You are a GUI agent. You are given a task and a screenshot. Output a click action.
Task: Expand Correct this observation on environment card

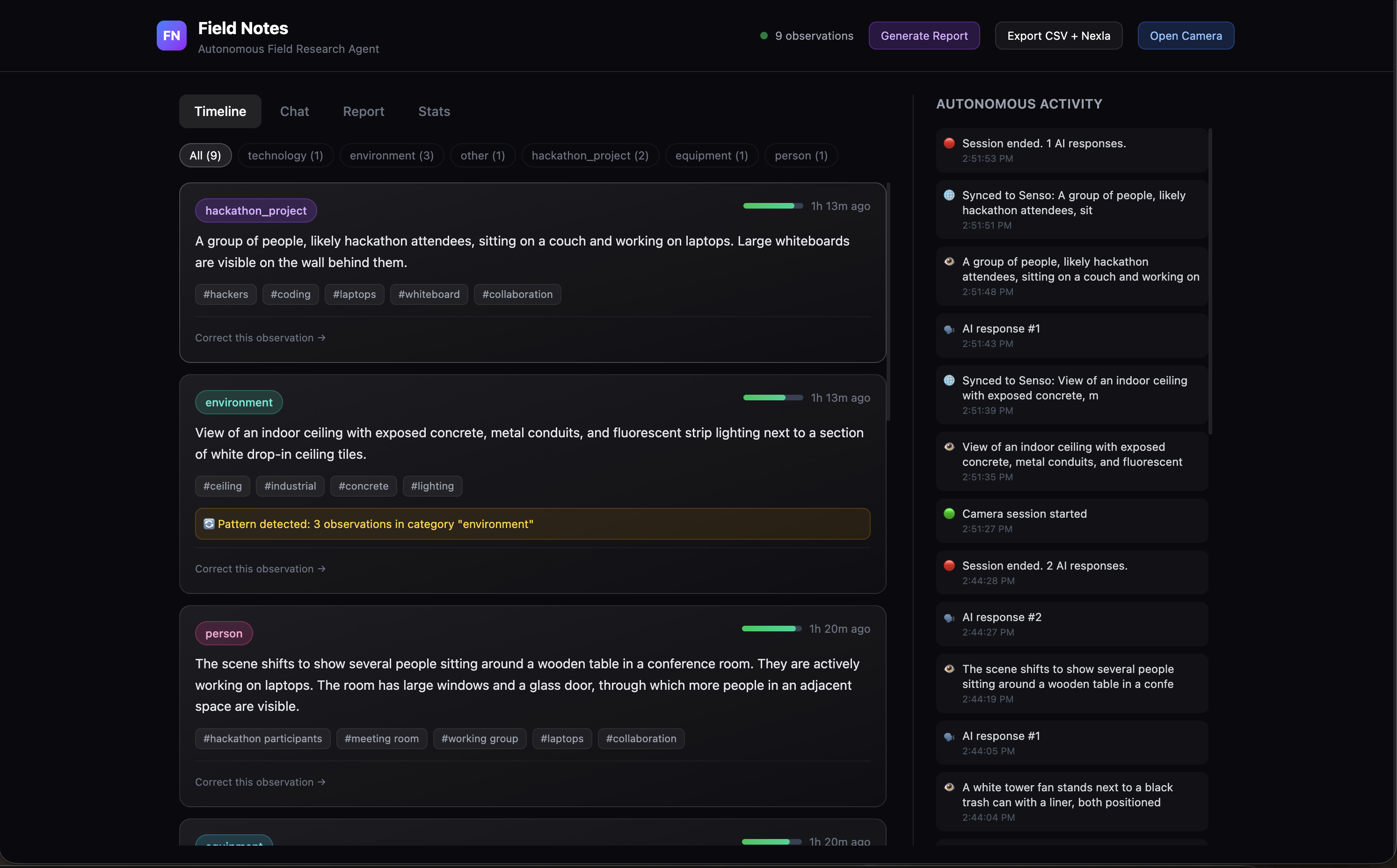click(x=260, y=569)
